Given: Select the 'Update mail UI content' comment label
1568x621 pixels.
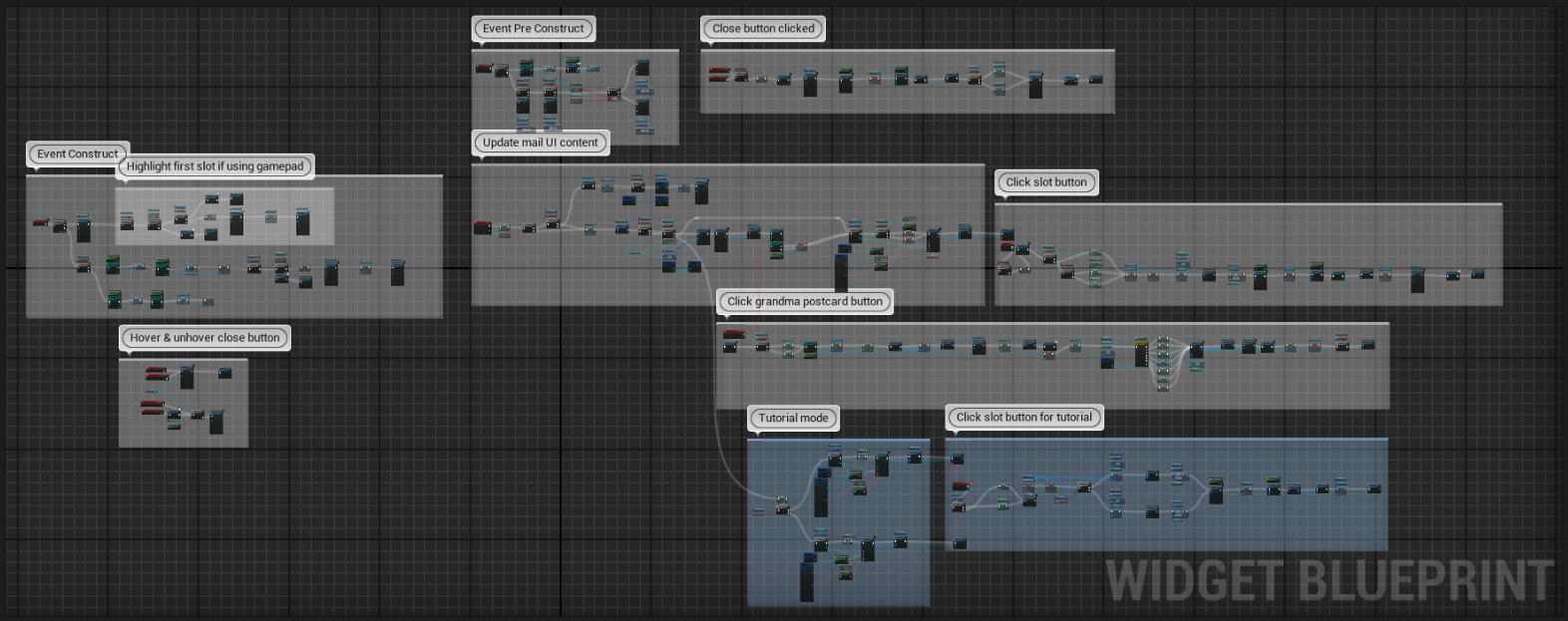Looking at the screenshot, I should click(x=540, y=143).
